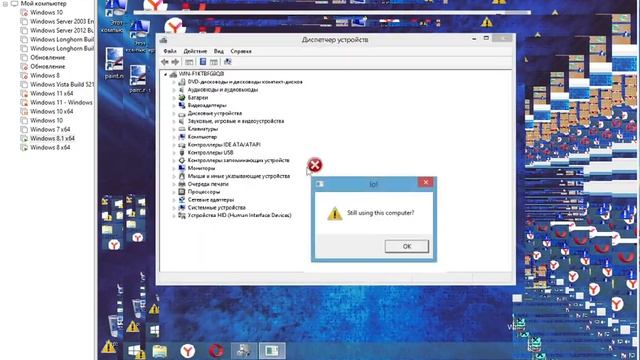Viewport: 640px width, 360px height.
Task: Expand Сетевые адаптеры
Action: click(x=174, y=200)
